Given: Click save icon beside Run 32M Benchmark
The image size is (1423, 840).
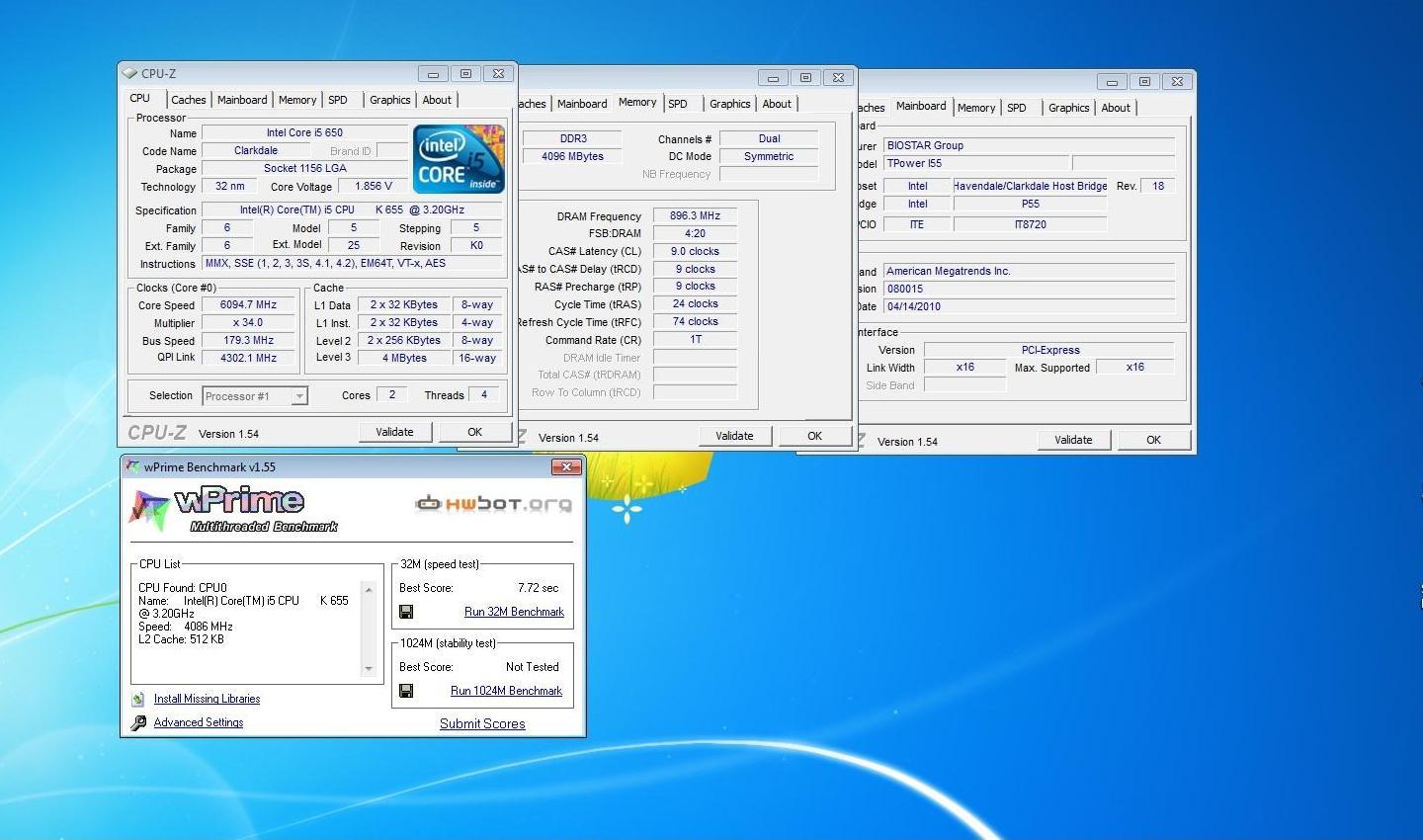Looking at the screenshot, I should coord(406,612).
